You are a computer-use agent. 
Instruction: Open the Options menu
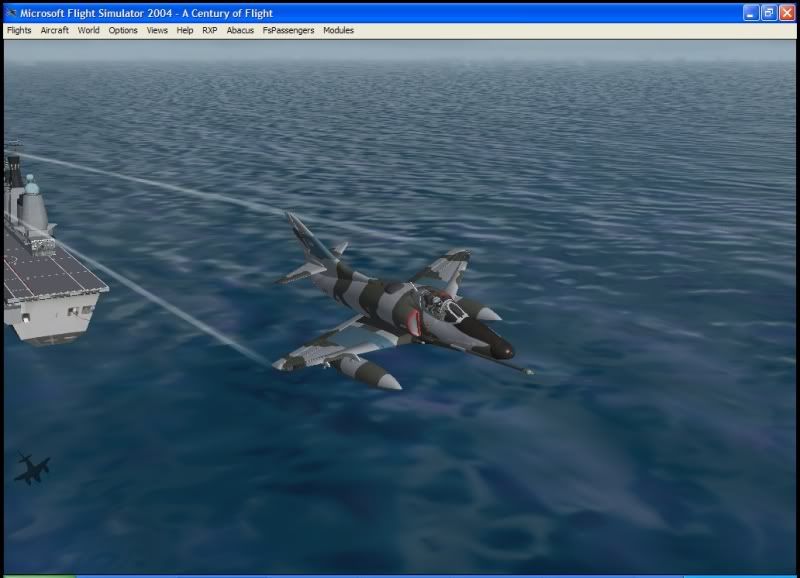[122, 31]
